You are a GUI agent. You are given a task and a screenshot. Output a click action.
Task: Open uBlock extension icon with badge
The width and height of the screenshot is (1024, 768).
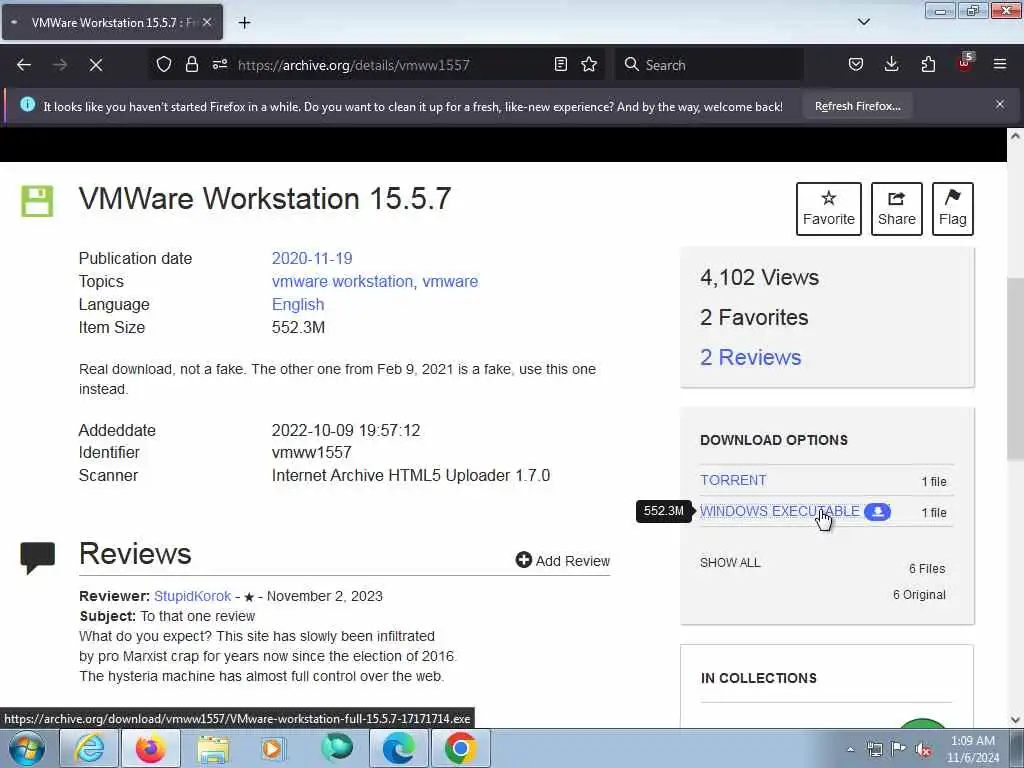(965, 63)
